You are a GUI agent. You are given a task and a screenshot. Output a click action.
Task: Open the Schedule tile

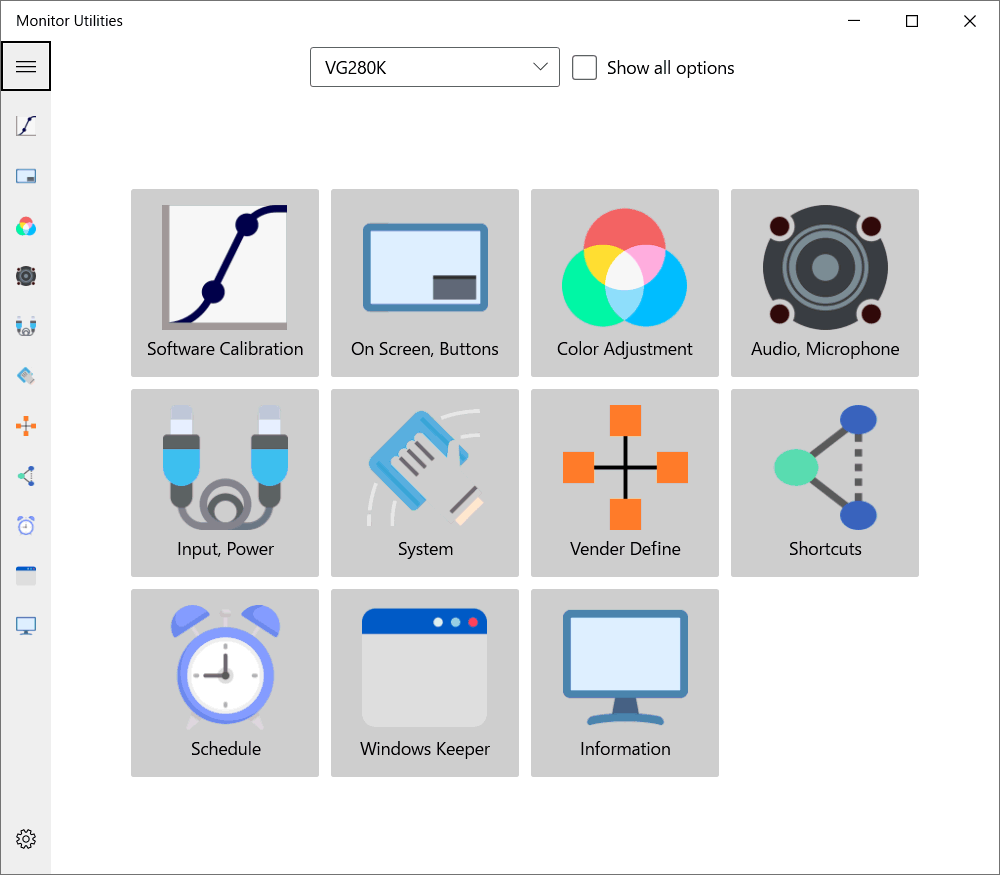pos(224,683)
